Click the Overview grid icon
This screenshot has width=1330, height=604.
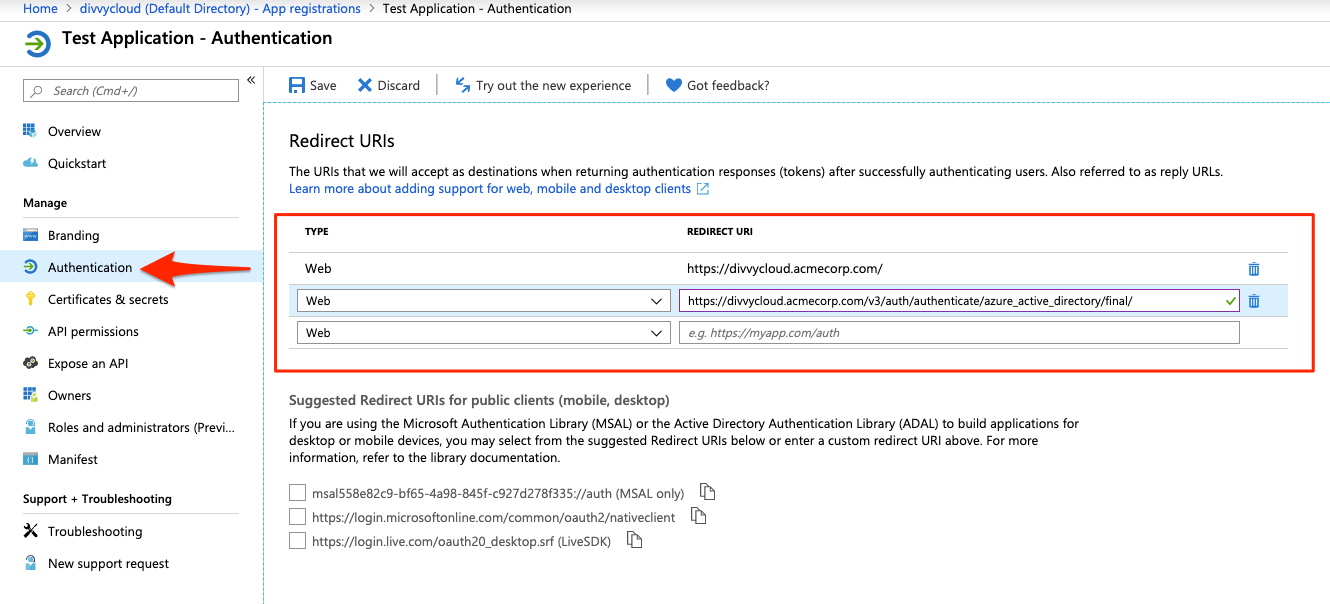coord(30,131)
